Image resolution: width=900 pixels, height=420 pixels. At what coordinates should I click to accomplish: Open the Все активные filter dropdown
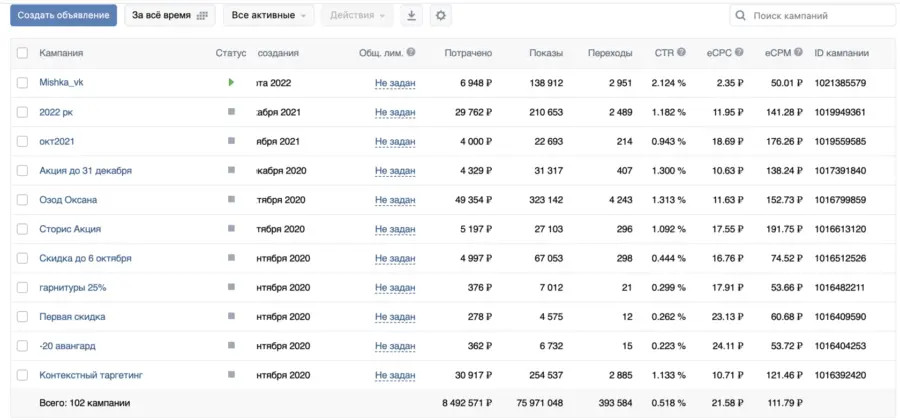[268, 16]
